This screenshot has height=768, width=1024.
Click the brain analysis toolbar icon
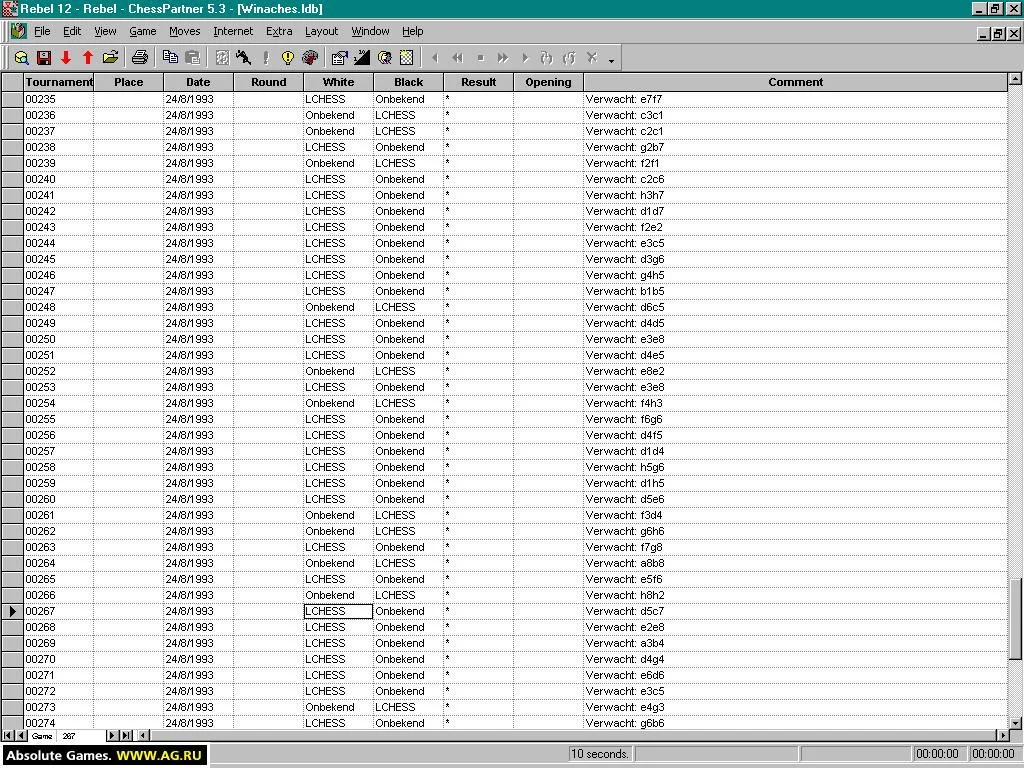(310, 58)
